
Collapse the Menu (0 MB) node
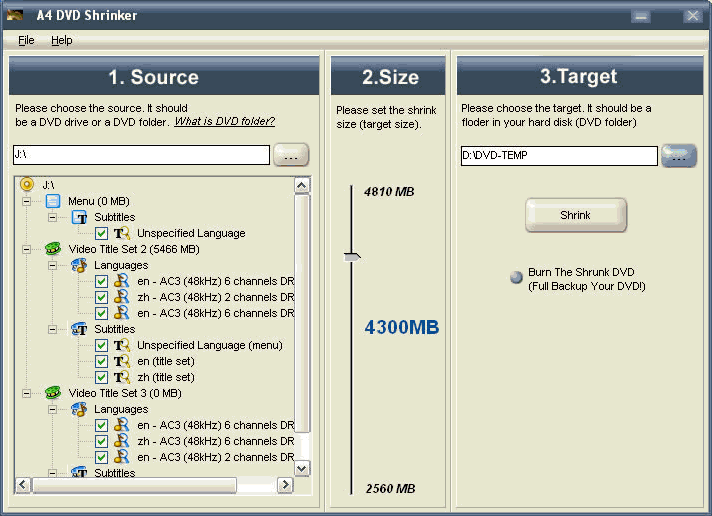26,201
